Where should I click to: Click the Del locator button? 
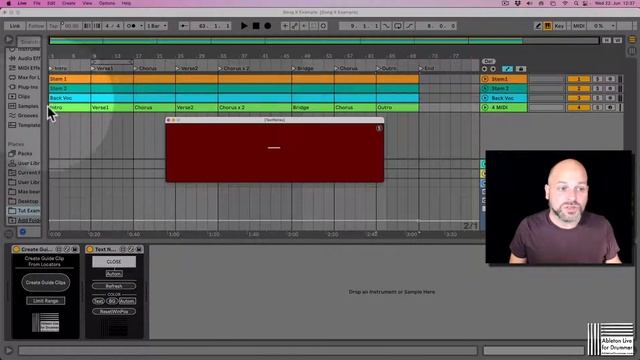488,61
